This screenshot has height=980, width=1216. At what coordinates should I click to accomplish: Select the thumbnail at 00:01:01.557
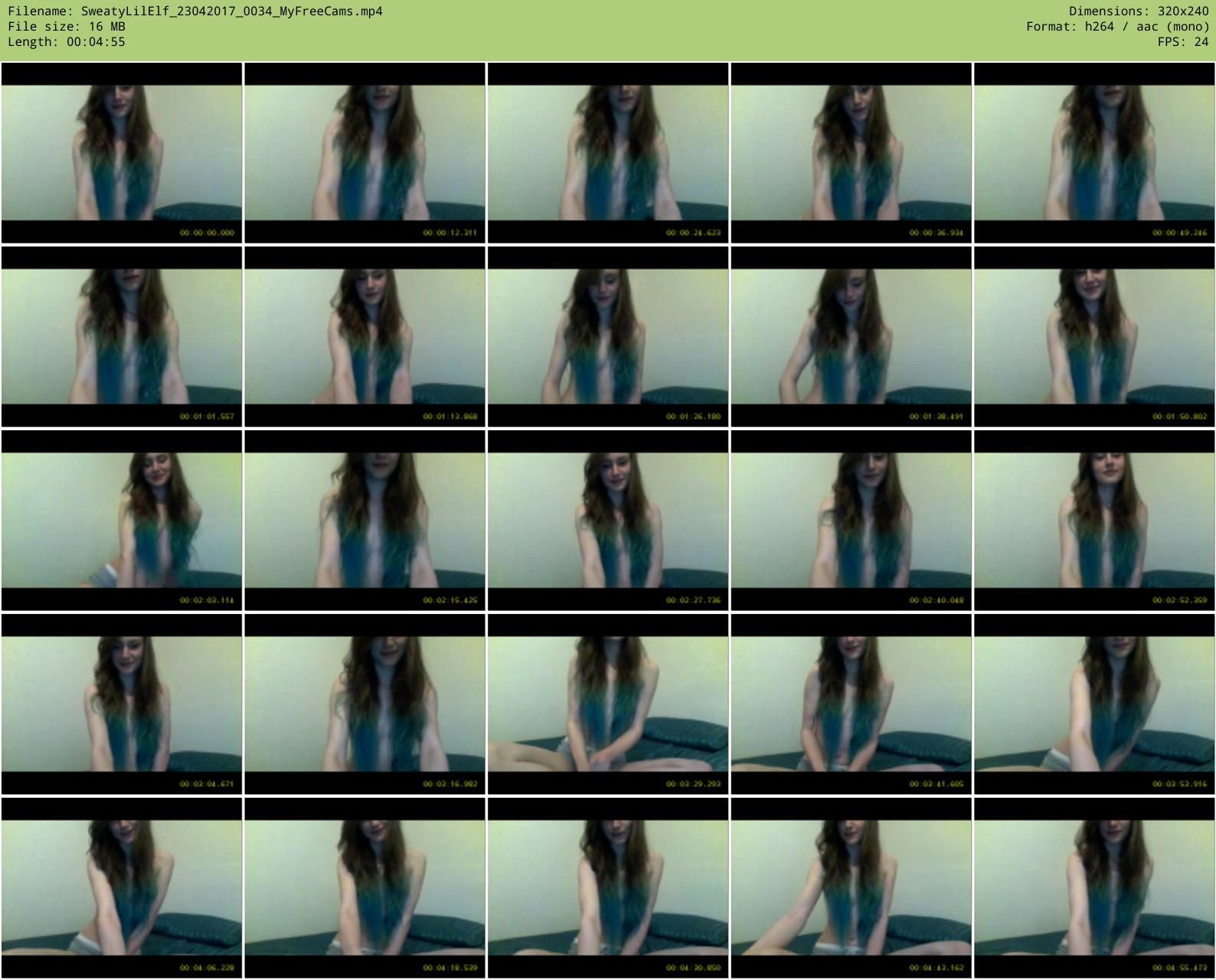click(x=122, y=337)
